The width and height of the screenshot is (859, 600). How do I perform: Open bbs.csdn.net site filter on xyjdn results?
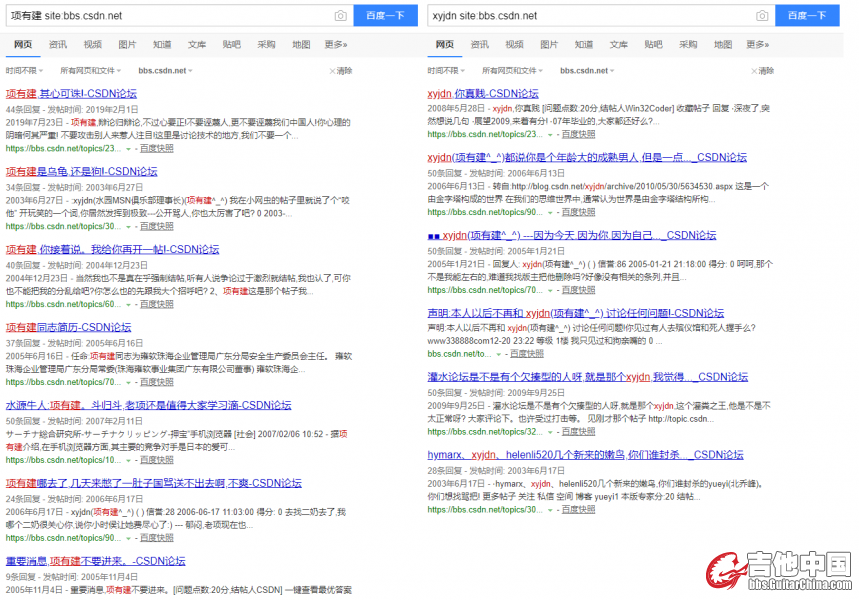(587, 71)
